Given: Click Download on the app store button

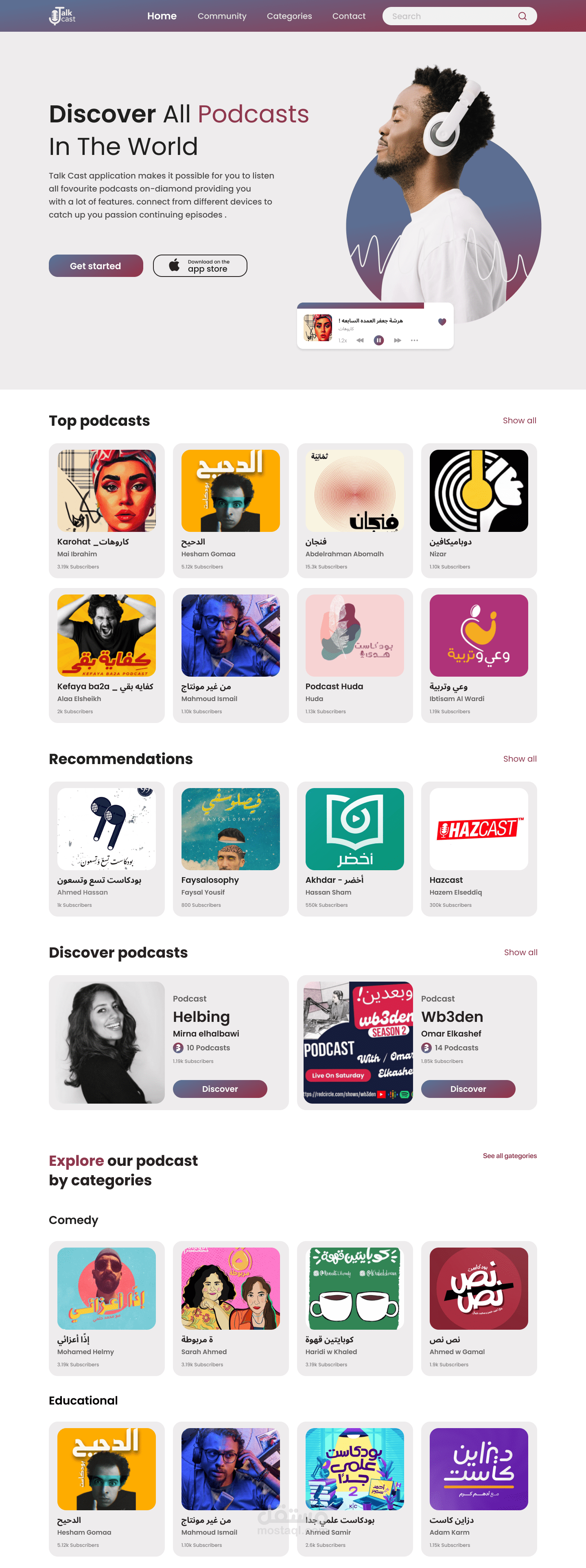Looking at the screenshot, I should [200, 266].
